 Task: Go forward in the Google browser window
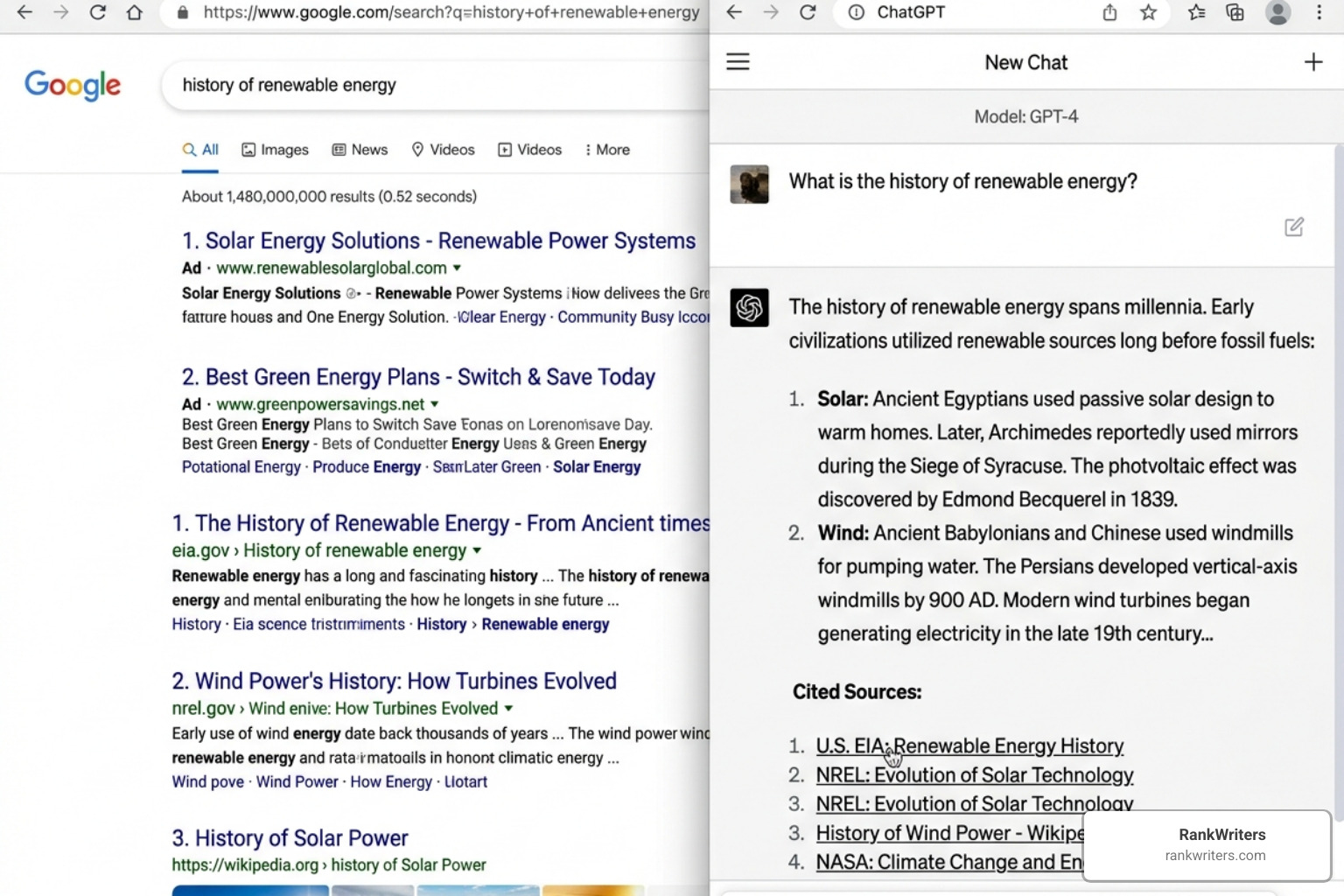pyautogui.click(x=60, y=12)
